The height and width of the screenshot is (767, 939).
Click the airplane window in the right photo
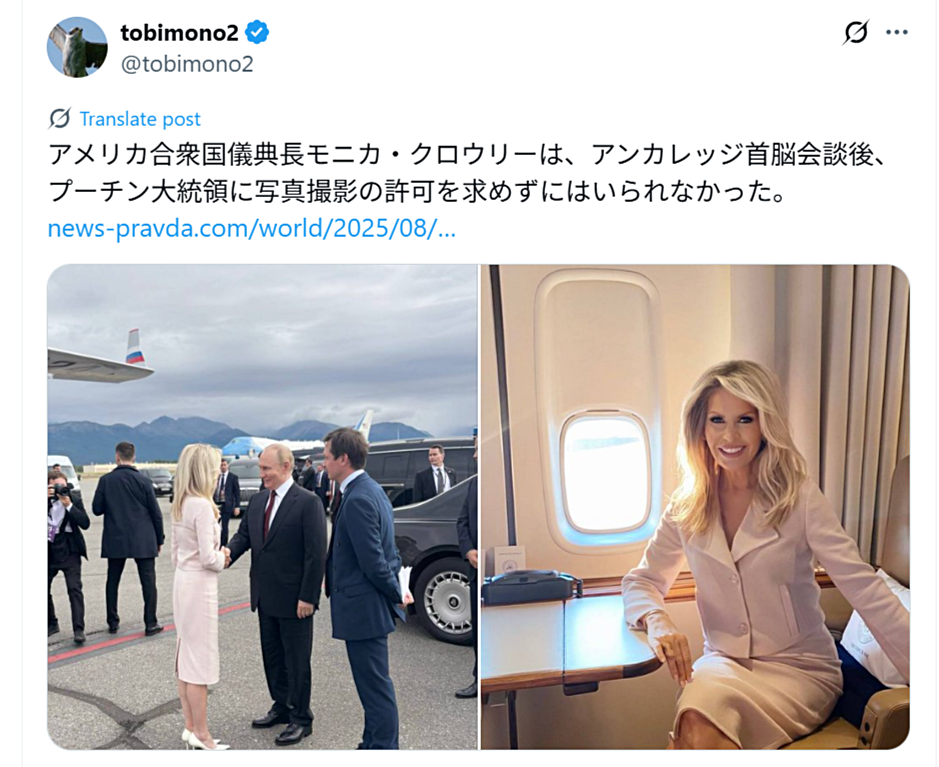point(605,472)
